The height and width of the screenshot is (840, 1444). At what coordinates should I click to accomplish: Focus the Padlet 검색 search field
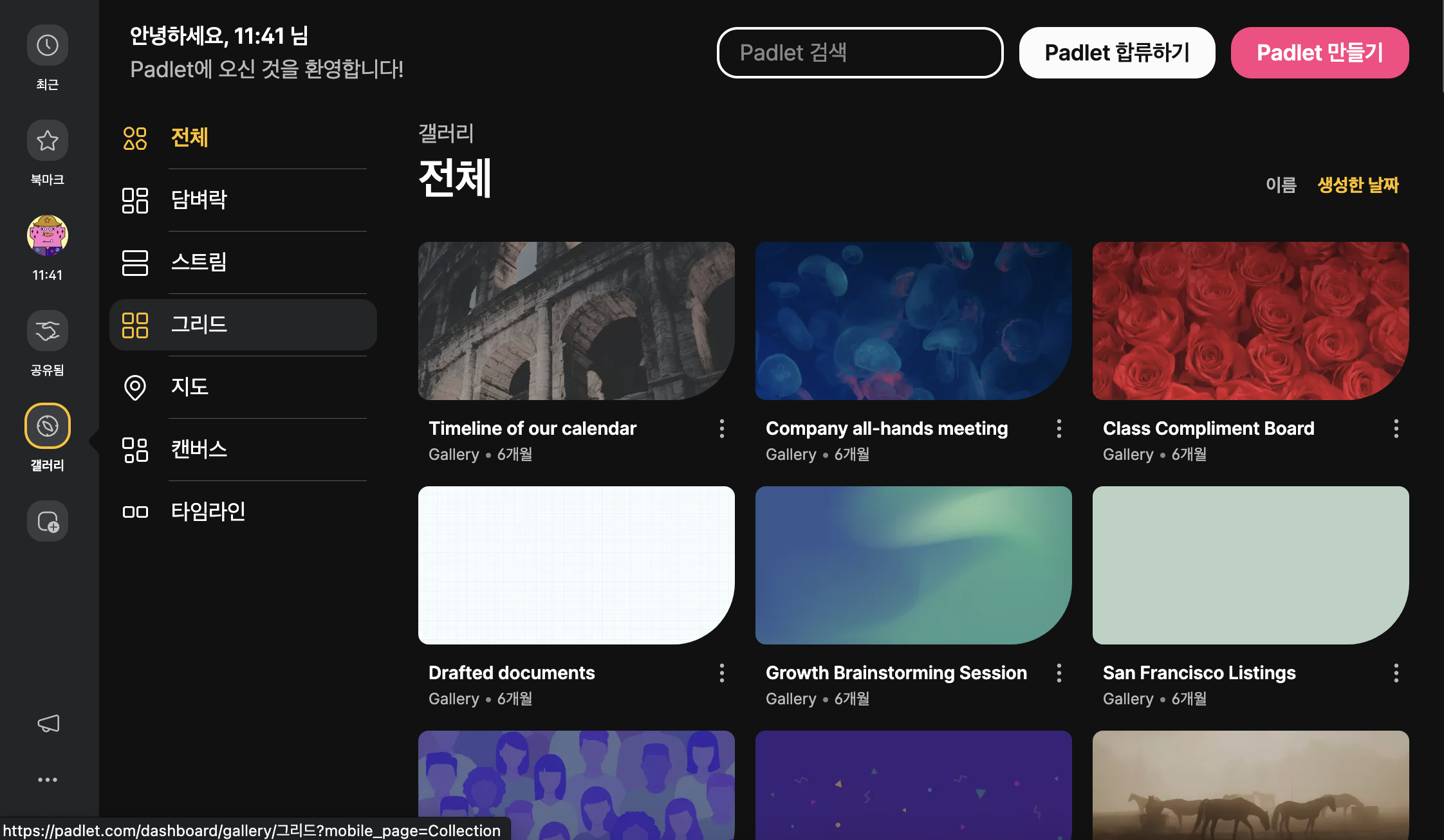pos(860,53)
